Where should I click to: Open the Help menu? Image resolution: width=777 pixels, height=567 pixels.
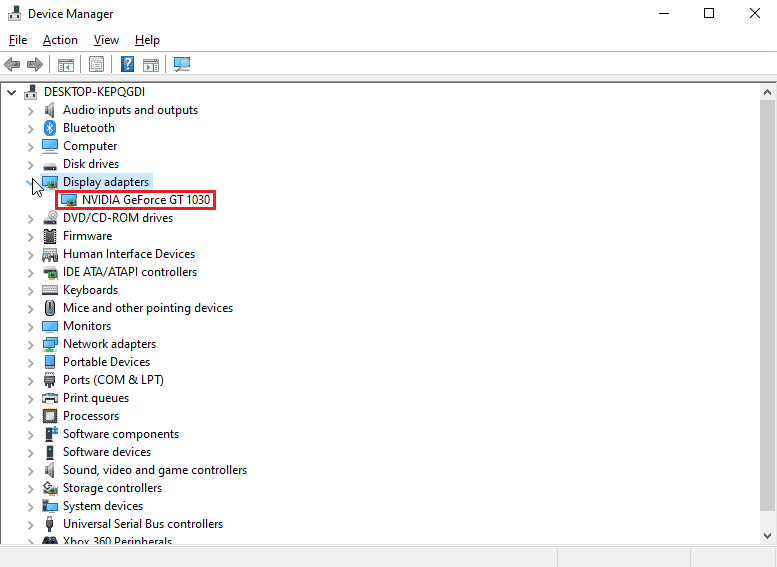[x=147, y=40]
